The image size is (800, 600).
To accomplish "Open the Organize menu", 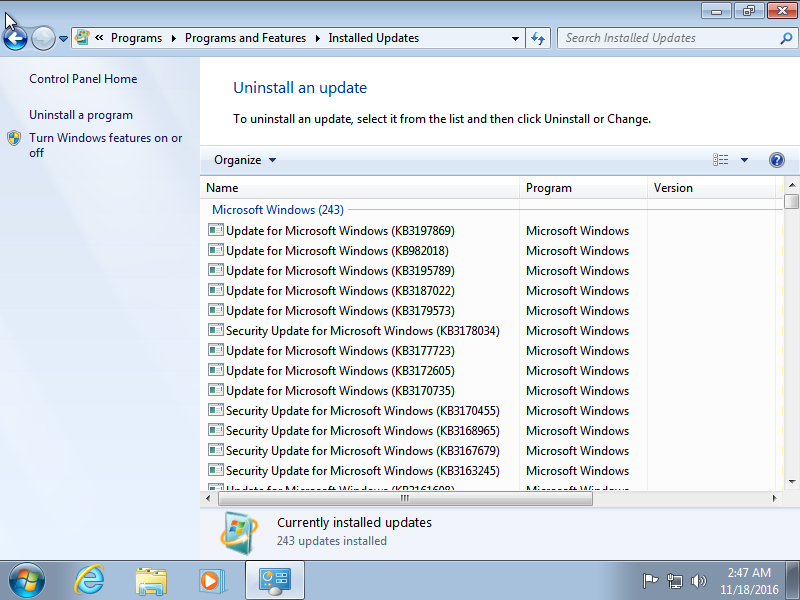I will tap(245, 160).
